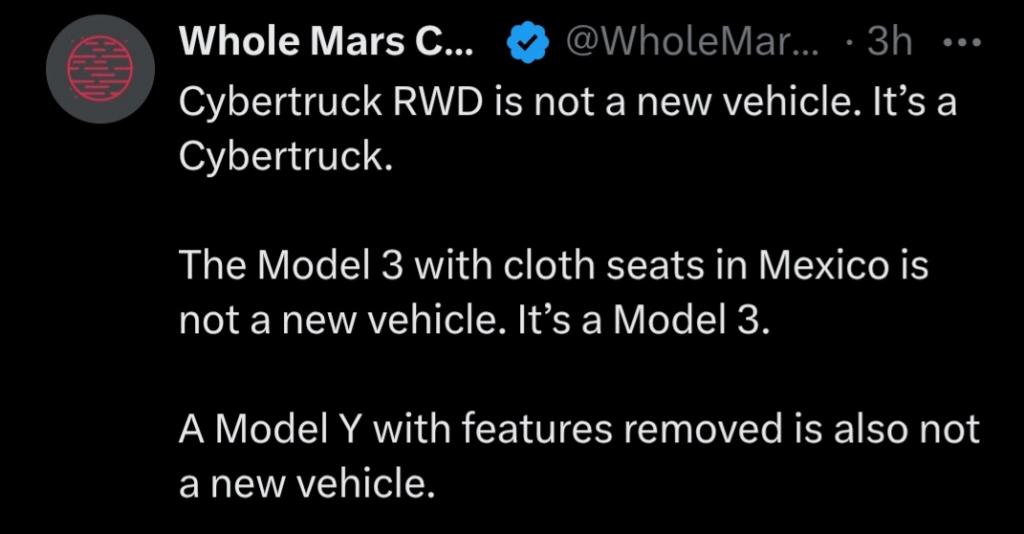Click the display name "Whole Mars C..."

(333, 43)
